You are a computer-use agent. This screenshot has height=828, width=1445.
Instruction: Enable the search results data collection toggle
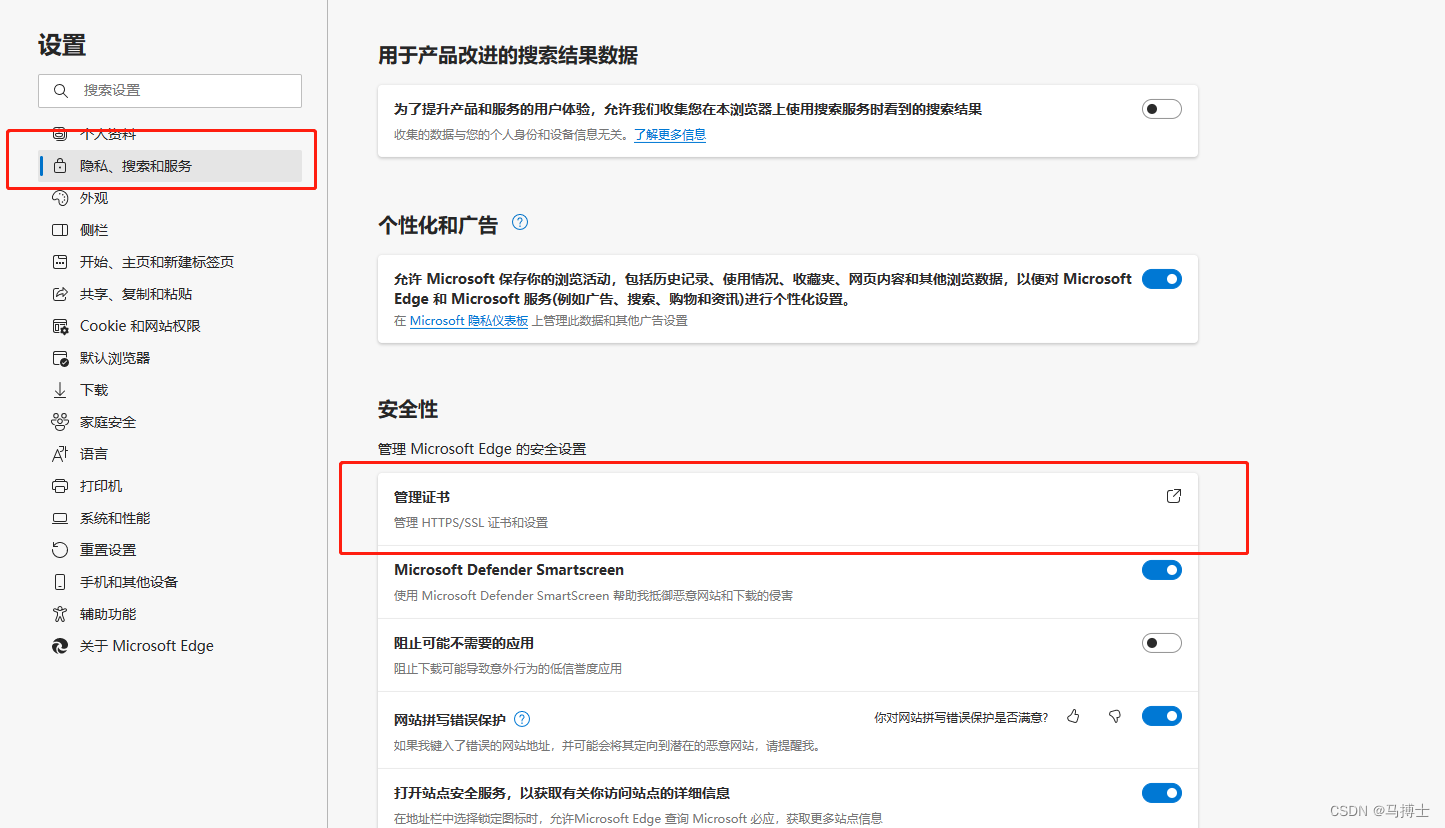(1161, 108)
